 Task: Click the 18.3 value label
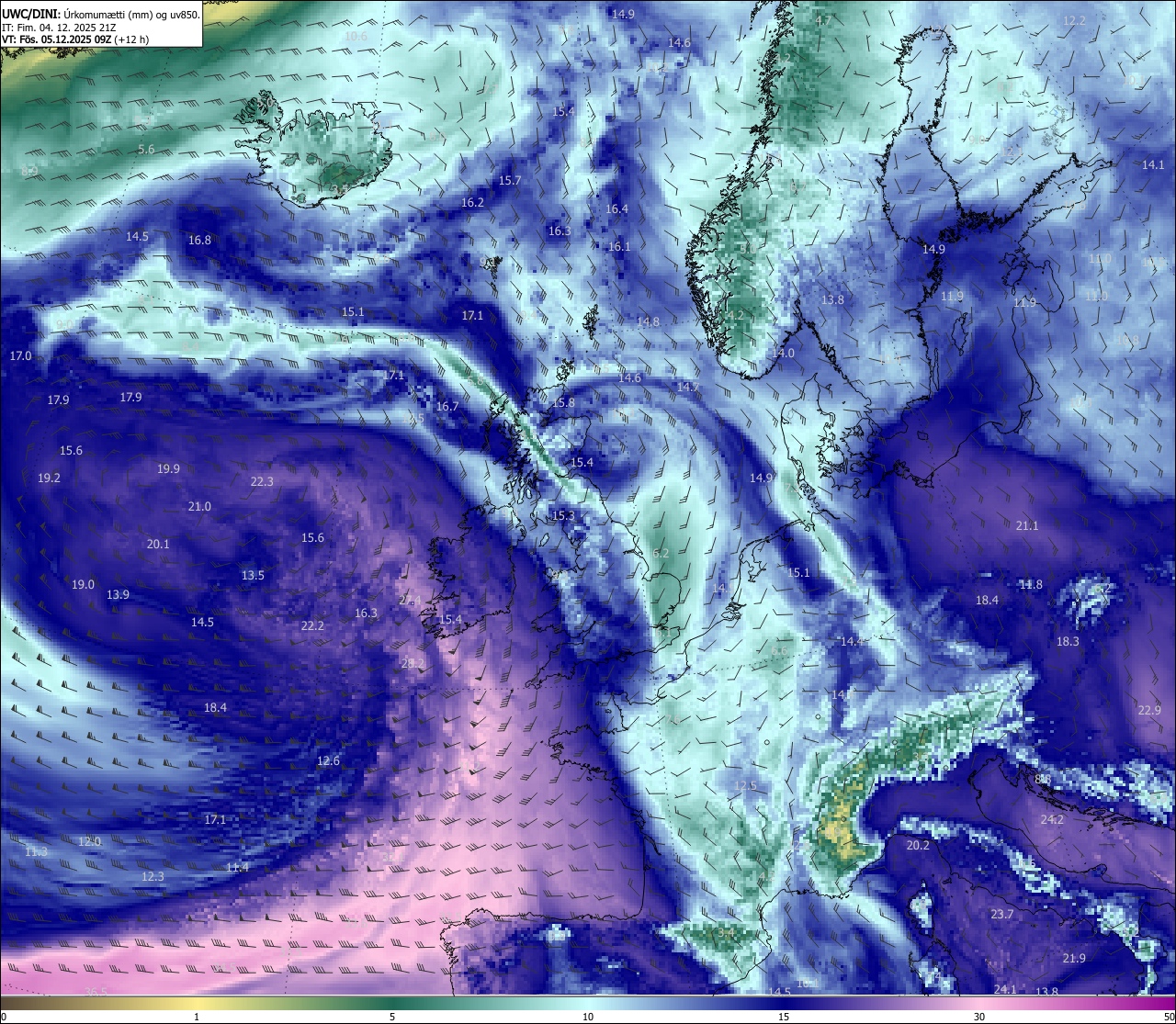click(x=1068, y=641)
